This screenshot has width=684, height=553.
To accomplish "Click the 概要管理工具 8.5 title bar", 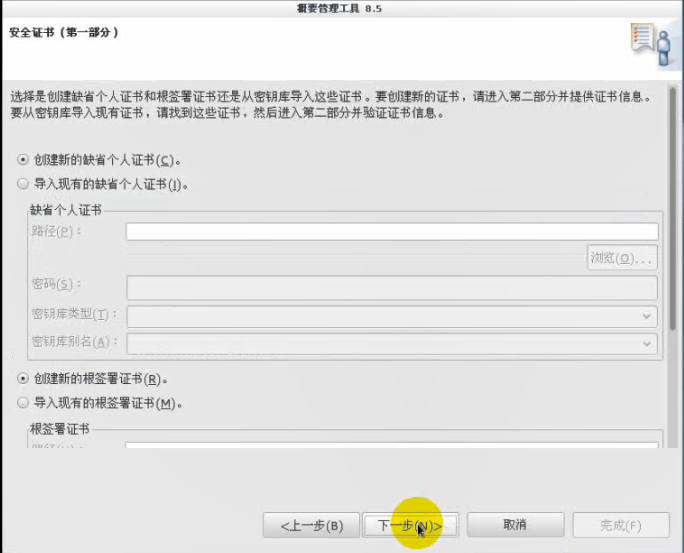I will [x=342, y=8].
